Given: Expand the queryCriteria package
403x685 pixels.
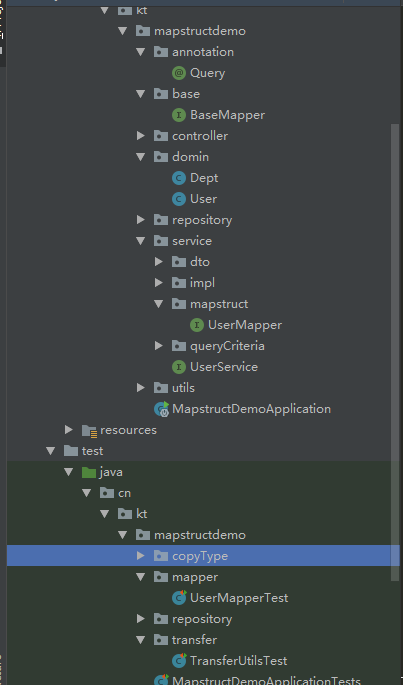Looking at the screenshot, I should click(x=159, y=346).
